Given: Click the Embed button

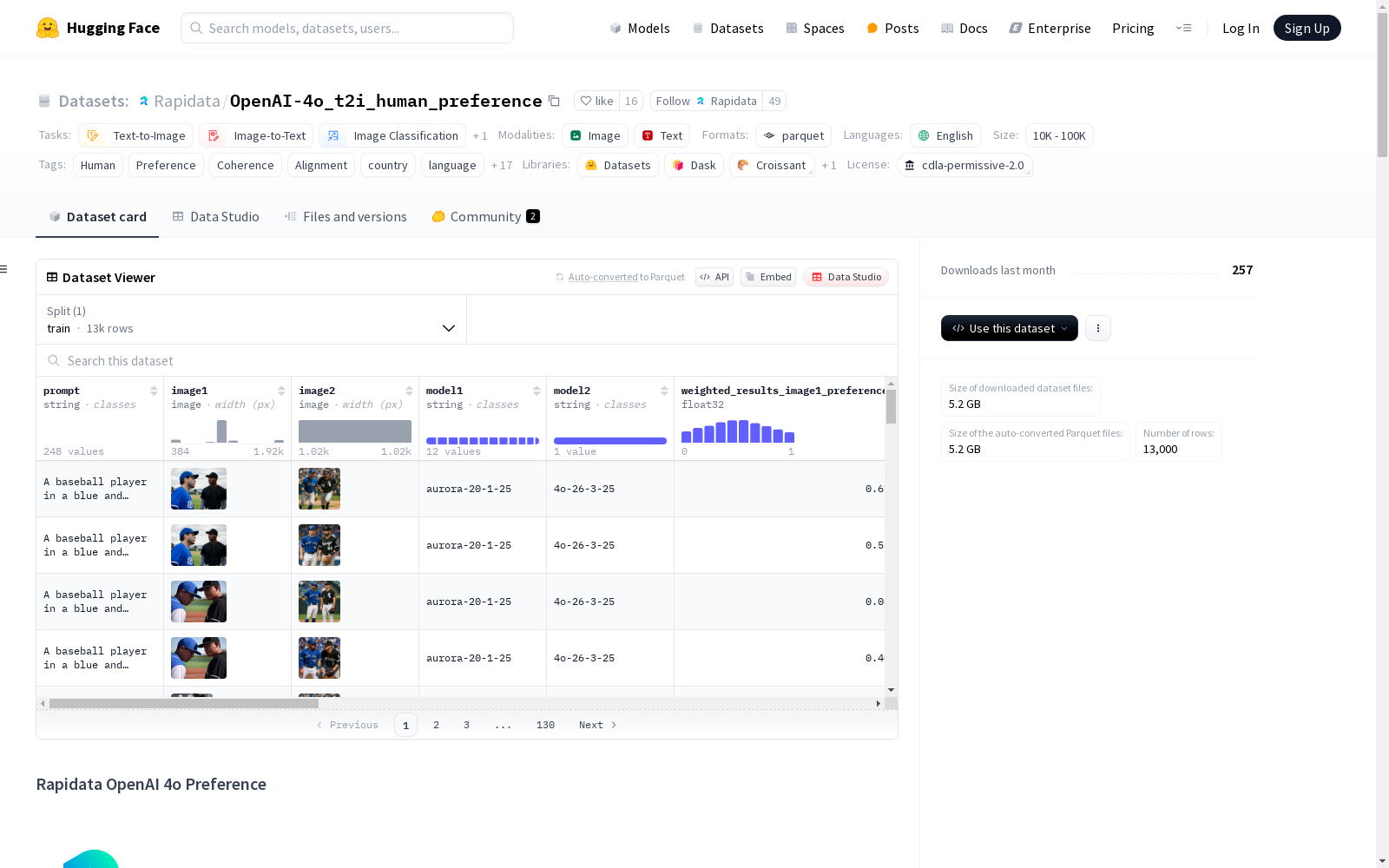Looking at the screenshot, I should coord(768,277).
